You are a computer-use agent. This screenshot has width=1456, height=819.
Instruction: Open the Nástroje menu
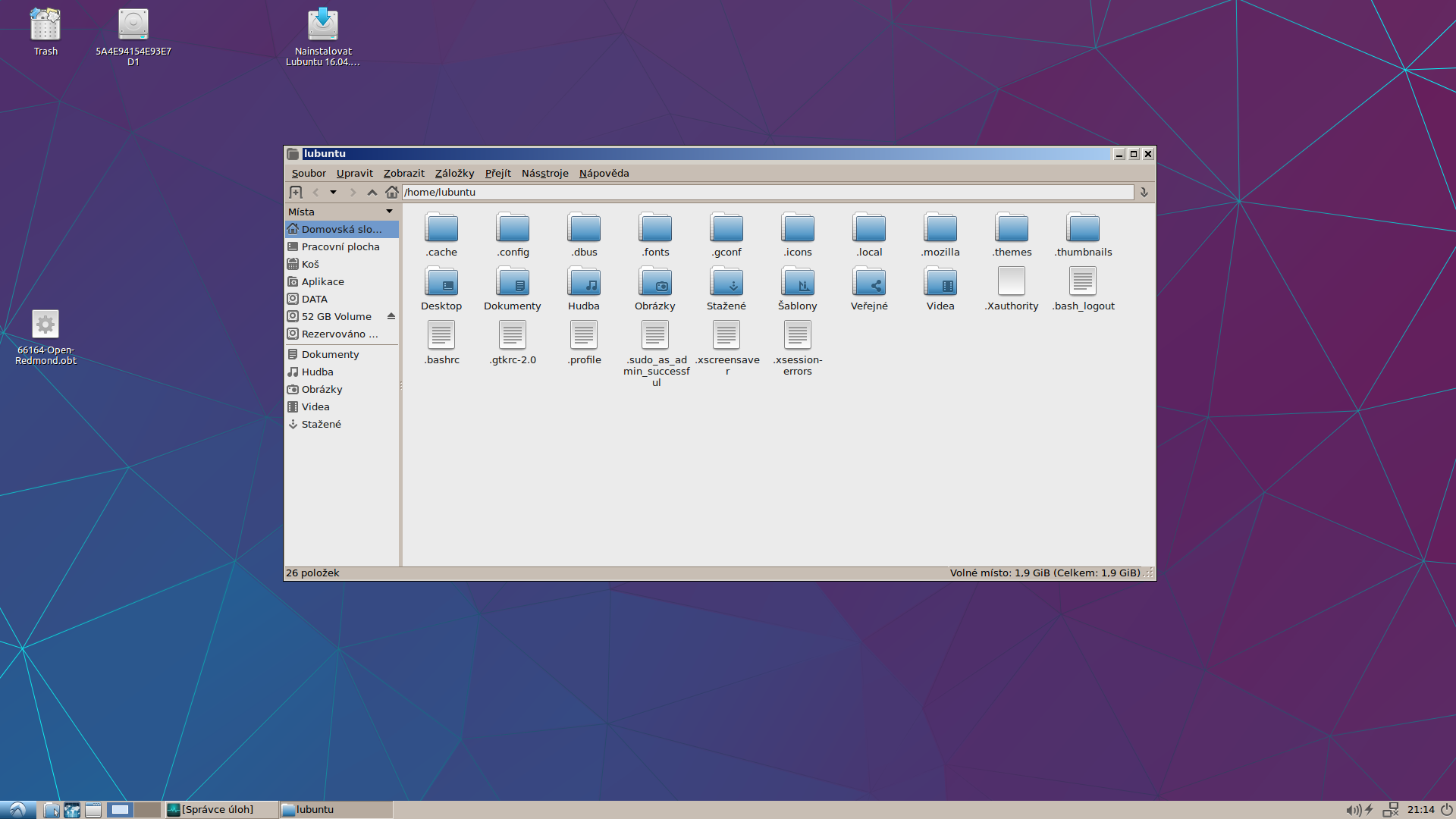(544, 174)
